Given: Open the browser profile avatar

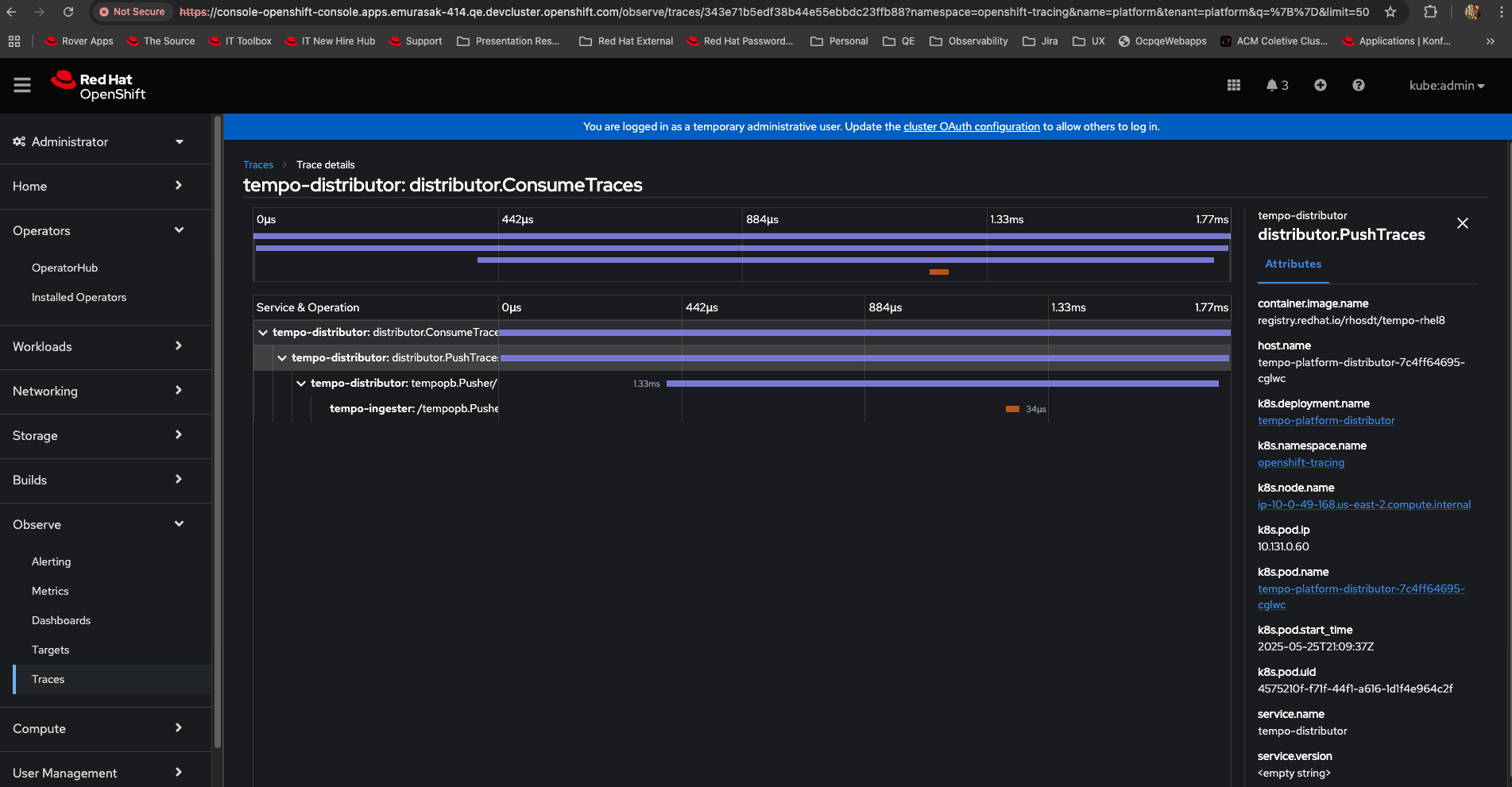Looking at the screenshot, I should coord(1472,12).
